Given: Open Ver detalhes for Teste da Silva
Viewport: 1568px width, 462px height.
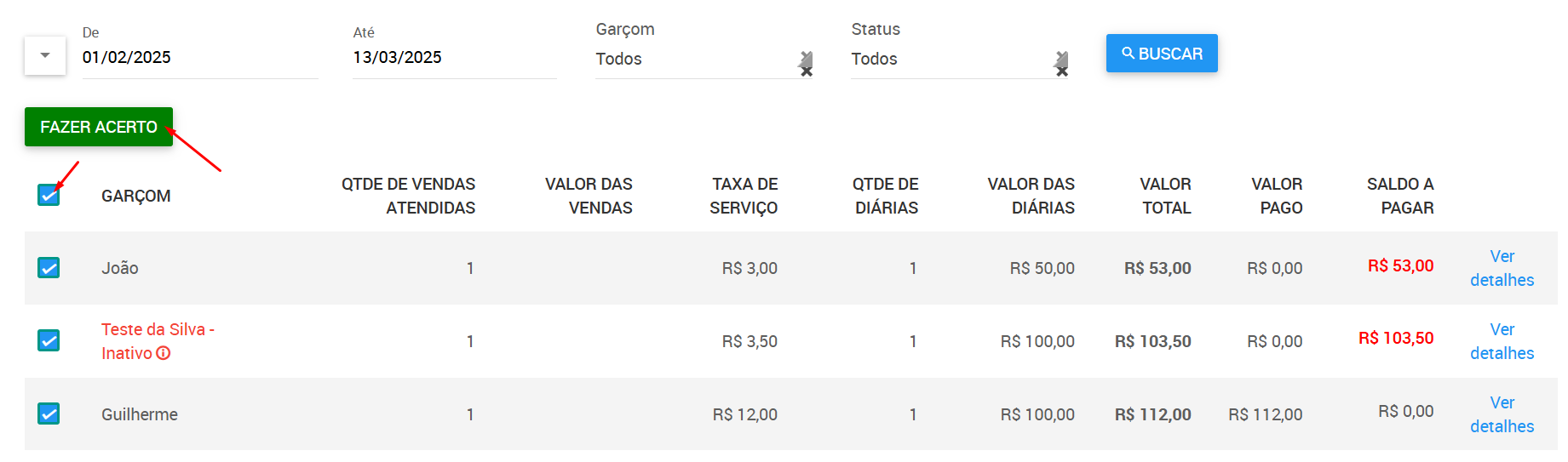Looking at the screenshot, I should click(1502, 341).
